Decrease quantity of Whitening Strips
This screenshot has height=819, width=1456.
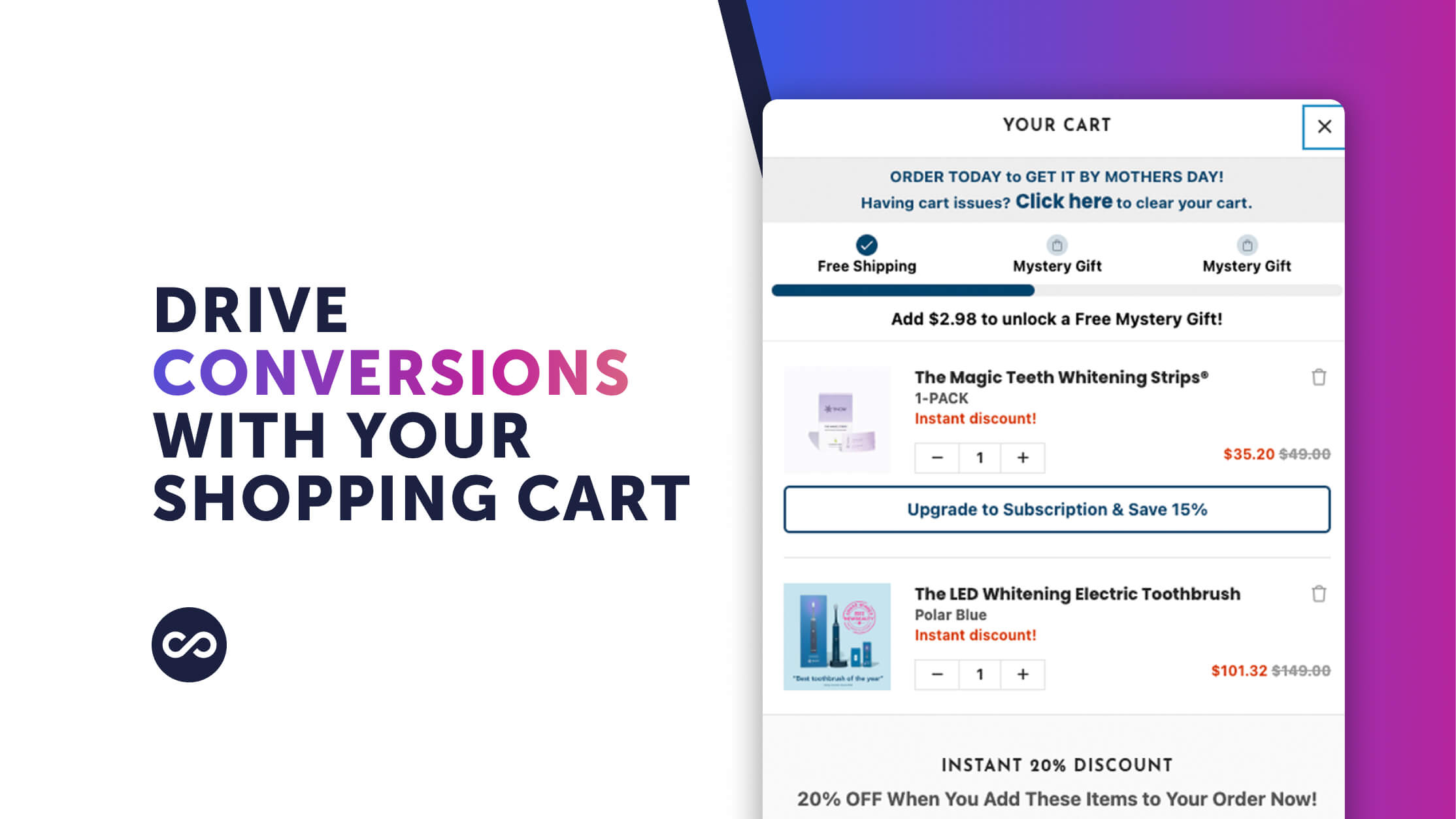pyautogui.click(x=935, y=458)
